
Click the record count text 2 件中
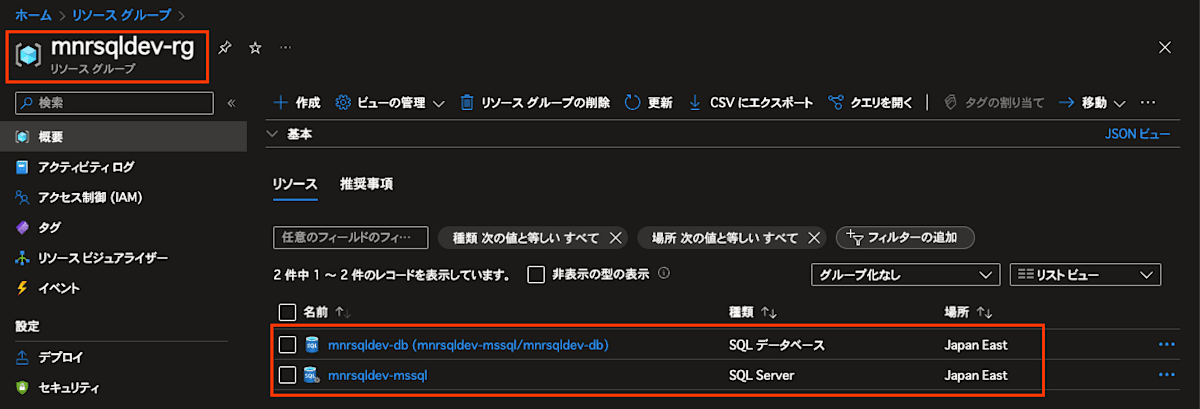pos(392,274)
